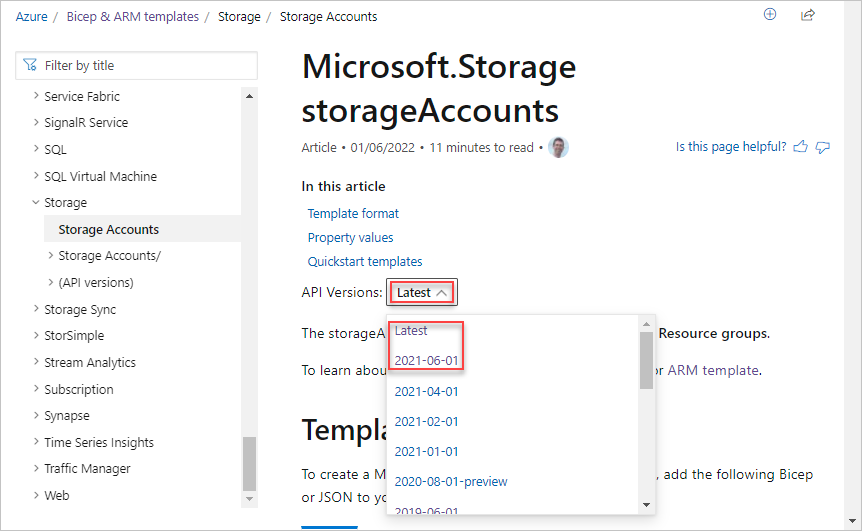The image size is (862, 531).
Task: Choose API version 2020-08-01-preview
Action: (451, 482)
